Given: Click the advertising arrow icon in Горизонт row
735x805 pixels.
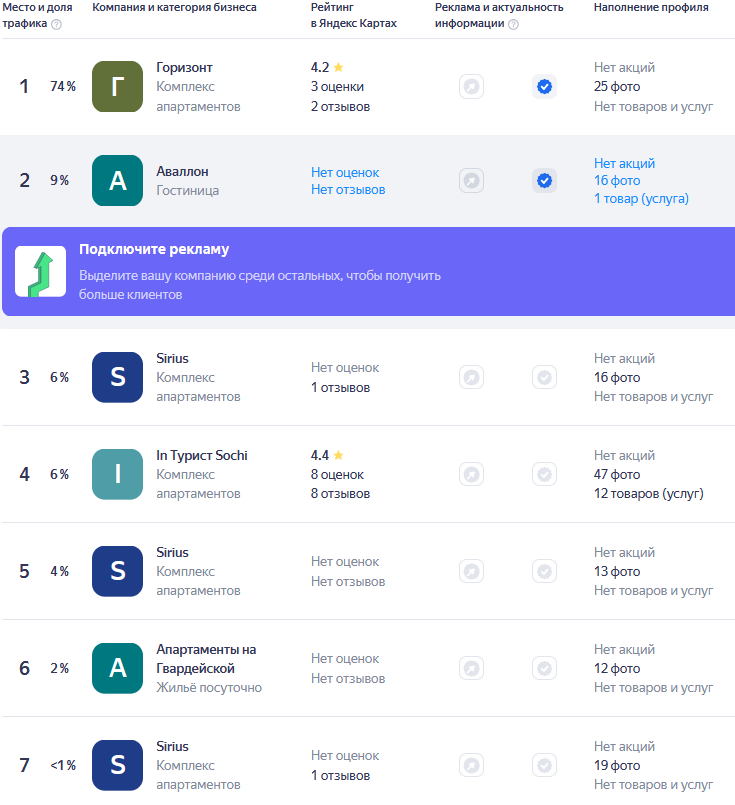Looking at the screenshot, I should pos(471,86).
